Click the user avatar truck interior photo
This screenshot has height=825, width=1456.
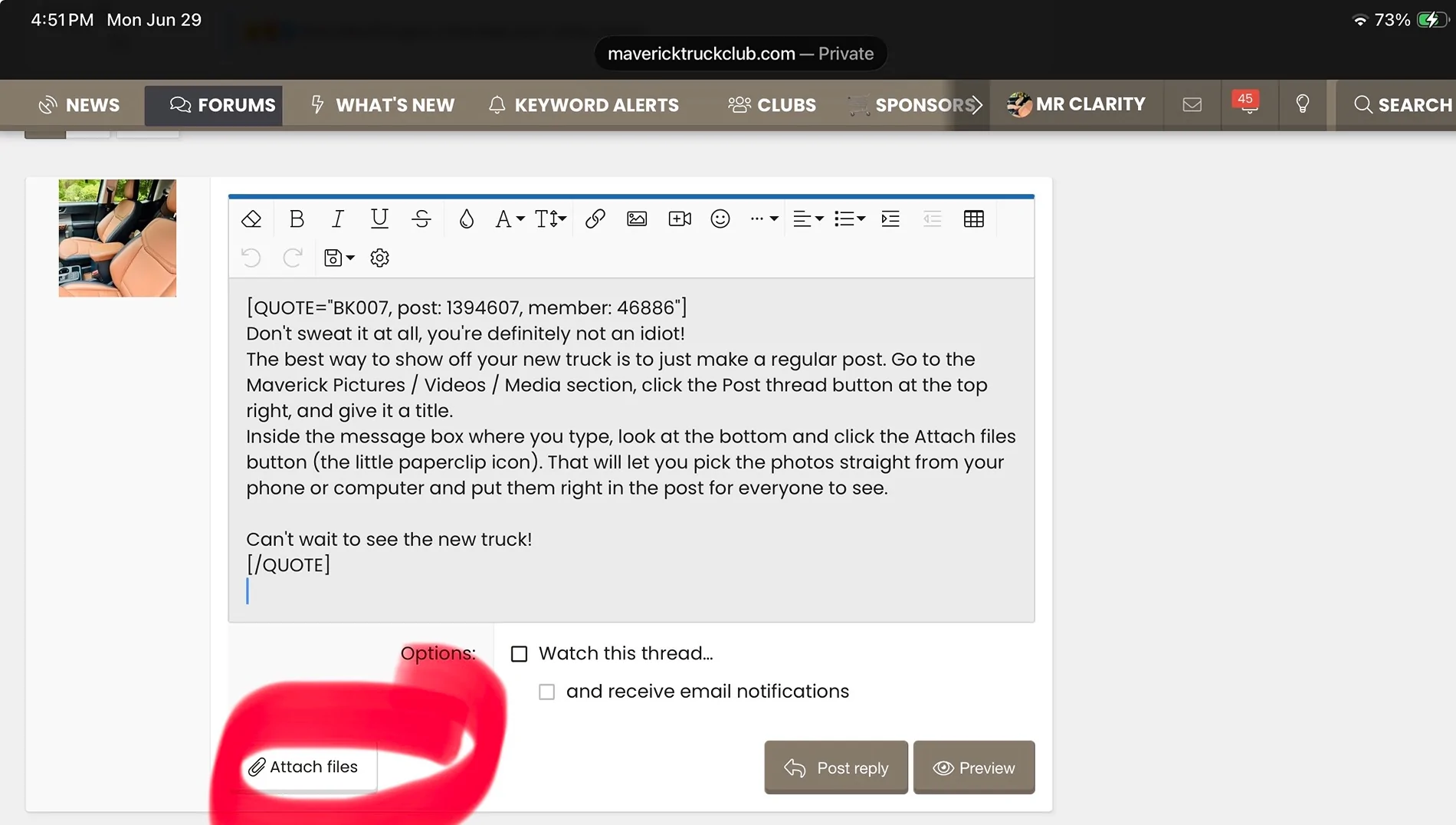click(117, 238)
